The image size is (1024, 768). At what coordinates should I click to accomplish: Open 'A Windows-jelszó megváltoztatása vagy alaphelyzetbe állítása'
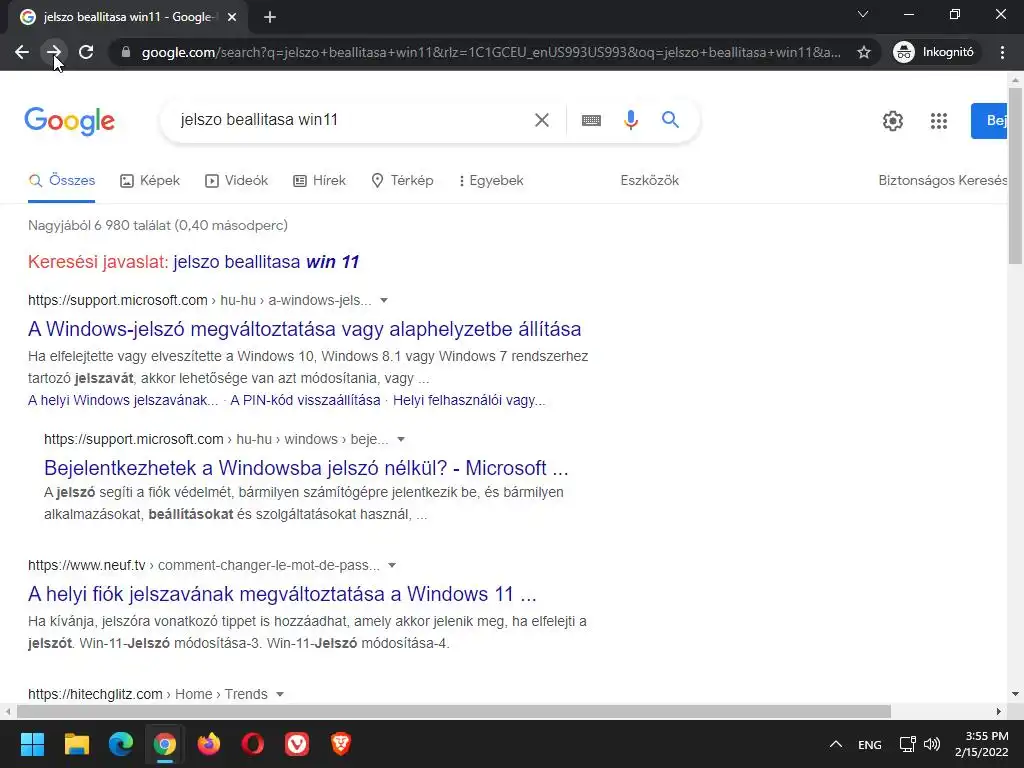pyautogui.click(x=304, y=329)
